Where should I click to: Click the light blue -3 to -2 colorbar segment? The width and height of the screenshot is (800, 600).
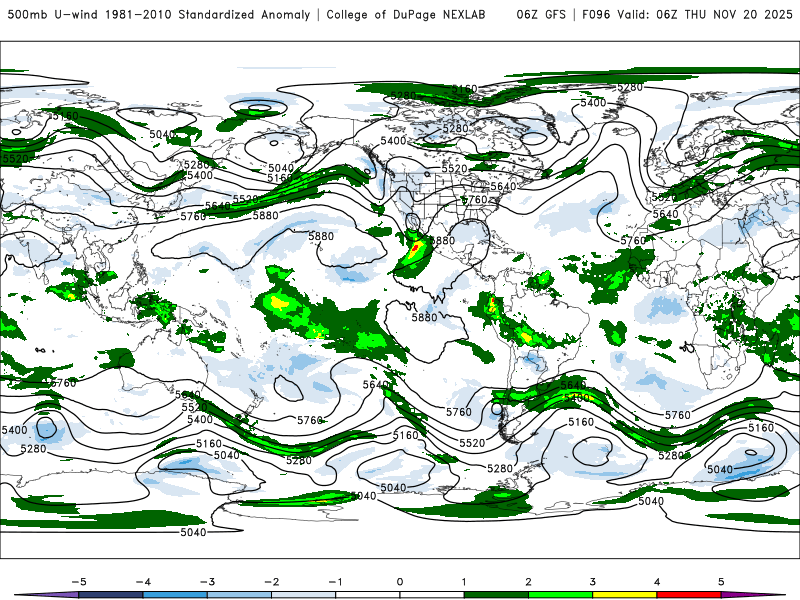239,595
